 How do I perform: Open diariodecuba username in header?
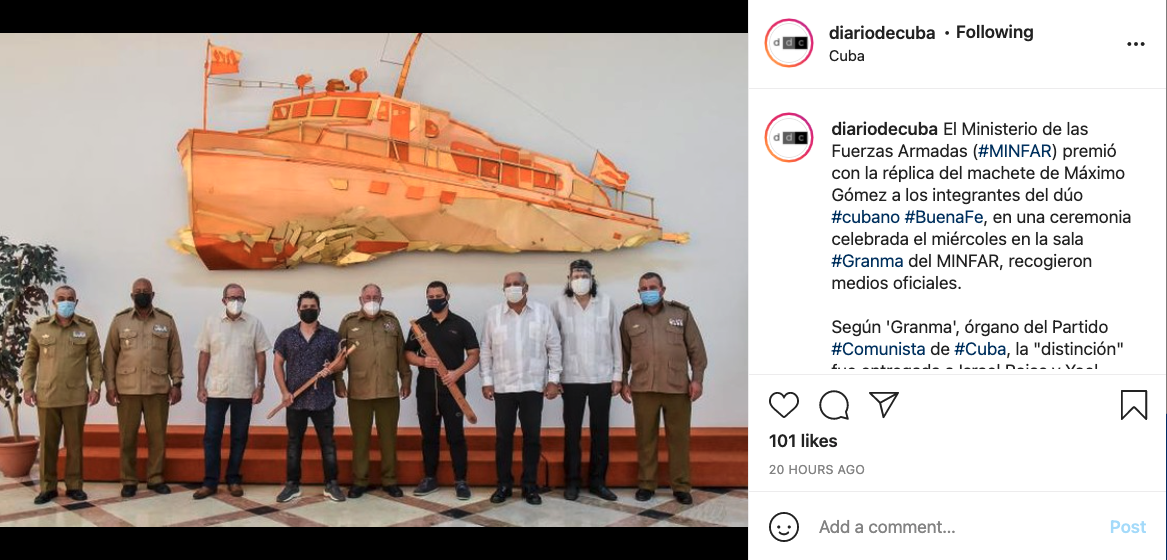coord(882,33)
